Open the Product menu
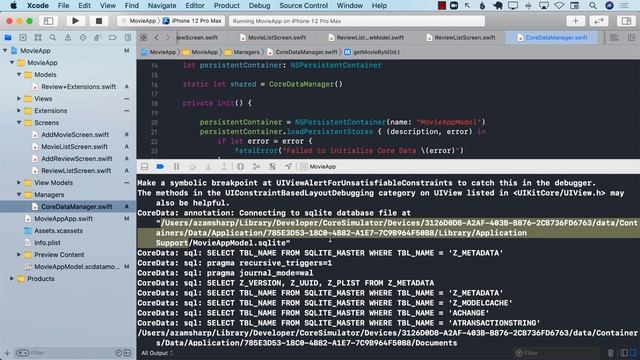The width and height of the screenshot is (640, 360). click(x=227, y=6)
